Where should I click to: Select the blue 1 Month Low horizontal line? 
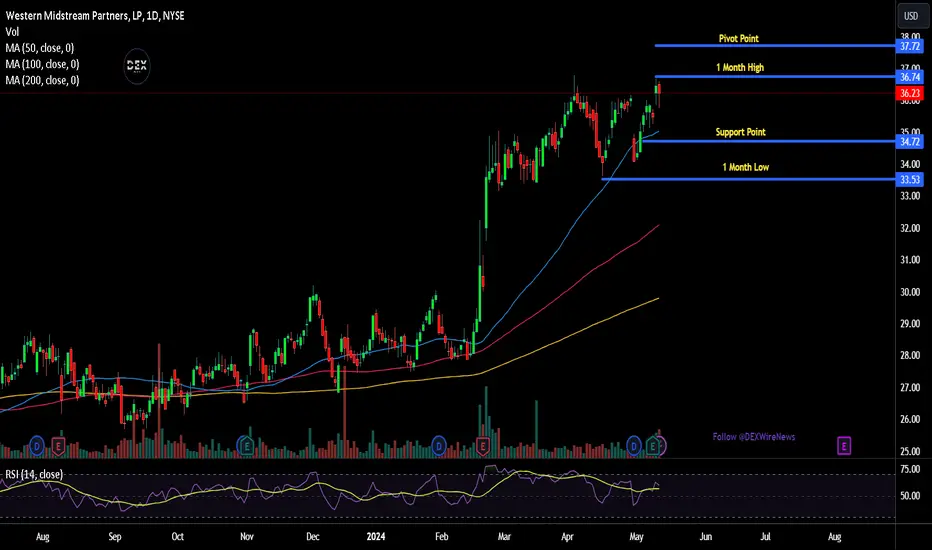tap(748, 179)
